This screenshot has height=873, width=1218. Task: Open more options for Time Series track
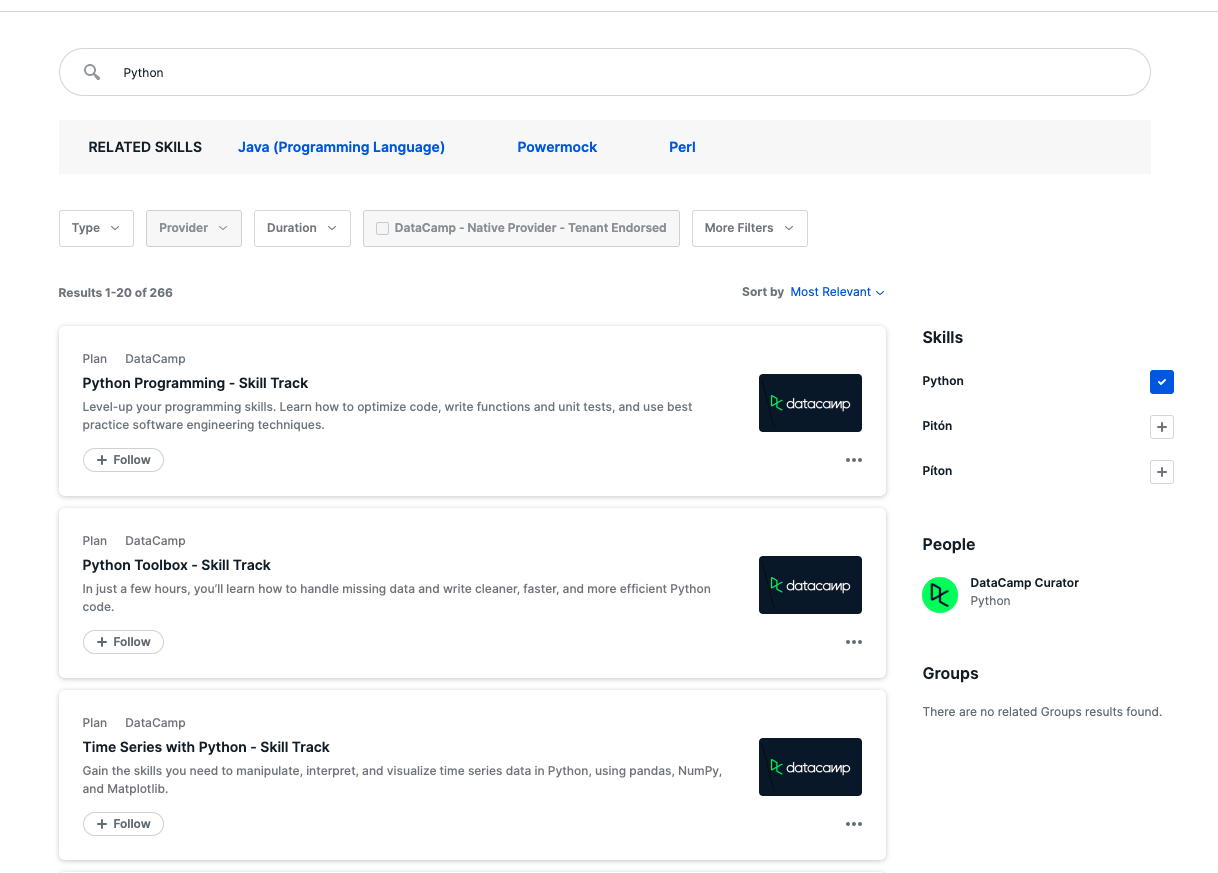tap(853, 824)
